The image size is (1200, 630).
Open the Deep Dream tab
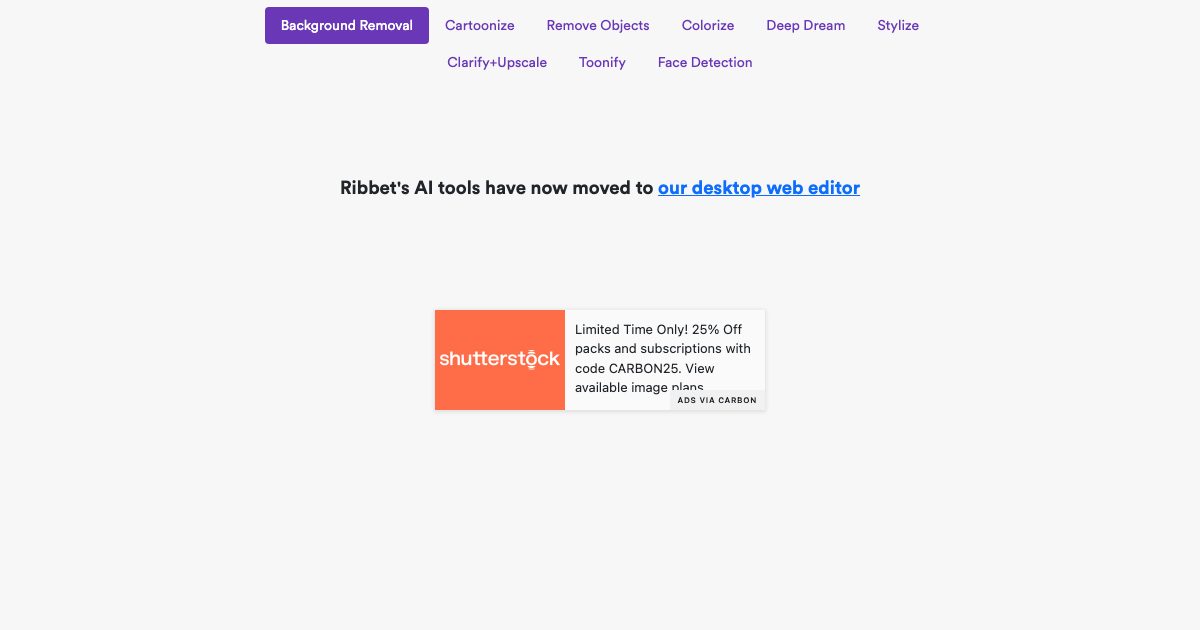(x=806, y=26)
